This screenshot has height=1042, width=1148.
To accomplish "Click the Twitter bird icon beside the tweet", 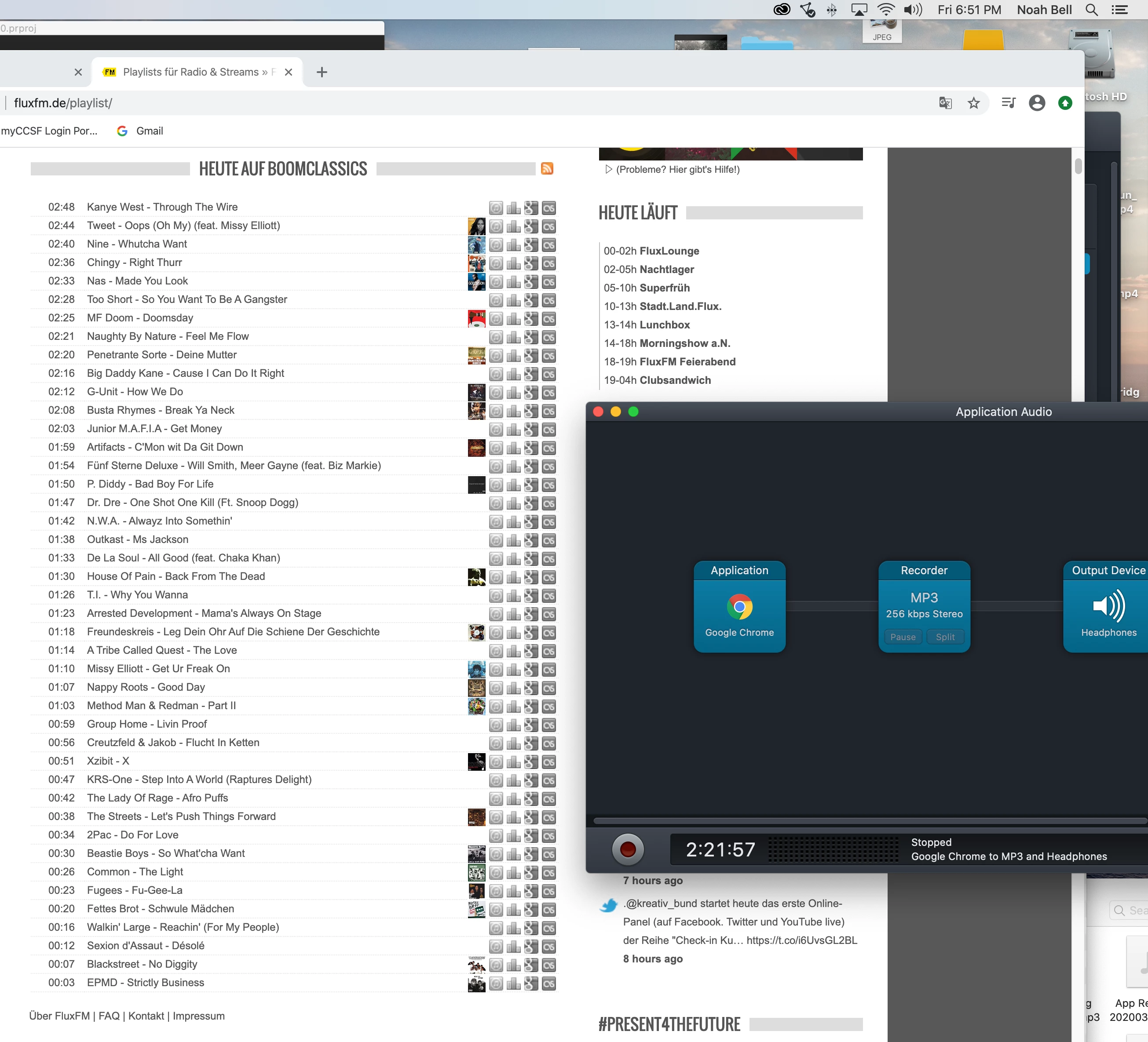I will coord(608,905).
